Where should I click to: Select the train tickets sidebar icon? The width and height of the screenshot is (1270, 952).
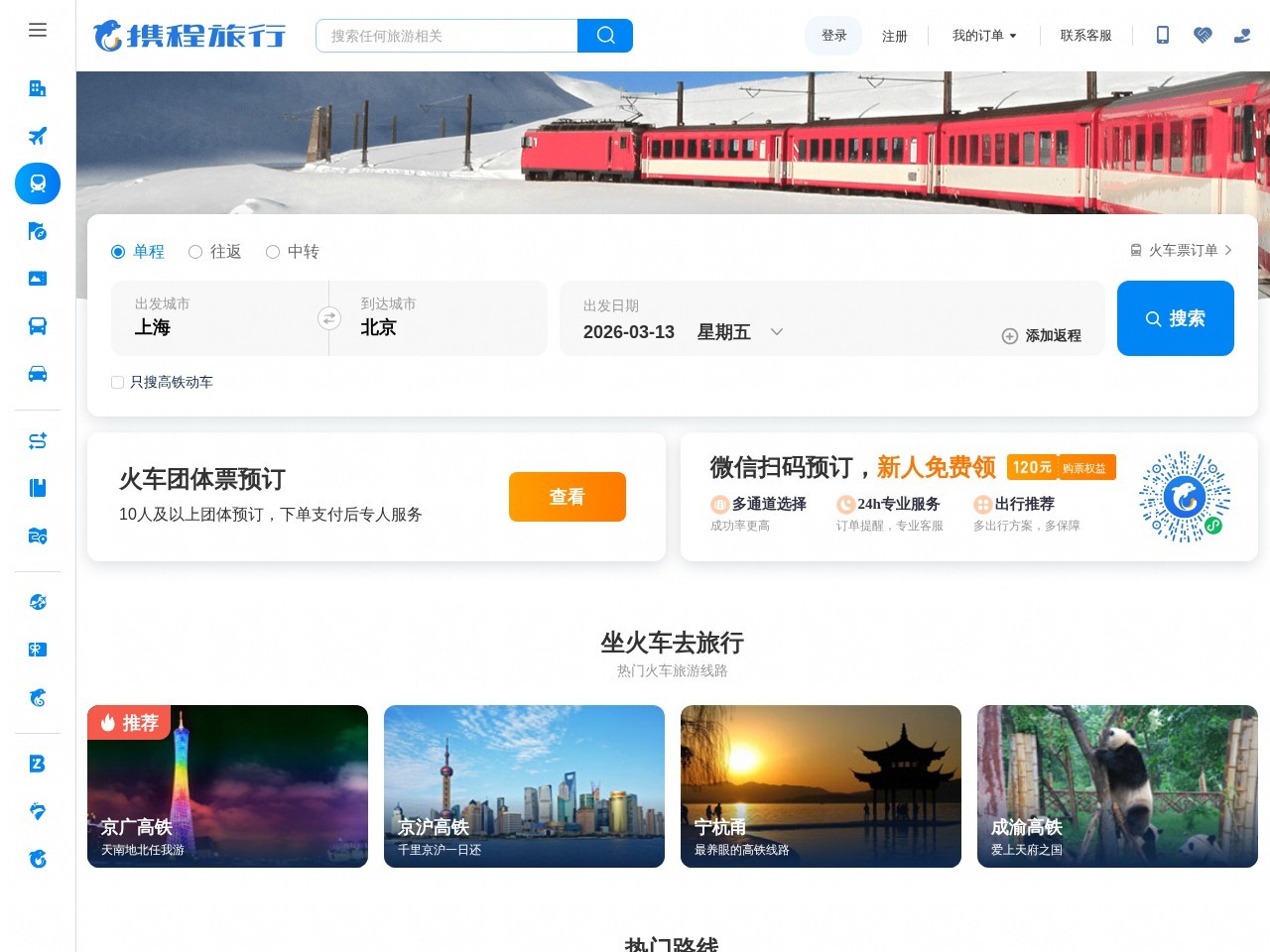point(38,183)
